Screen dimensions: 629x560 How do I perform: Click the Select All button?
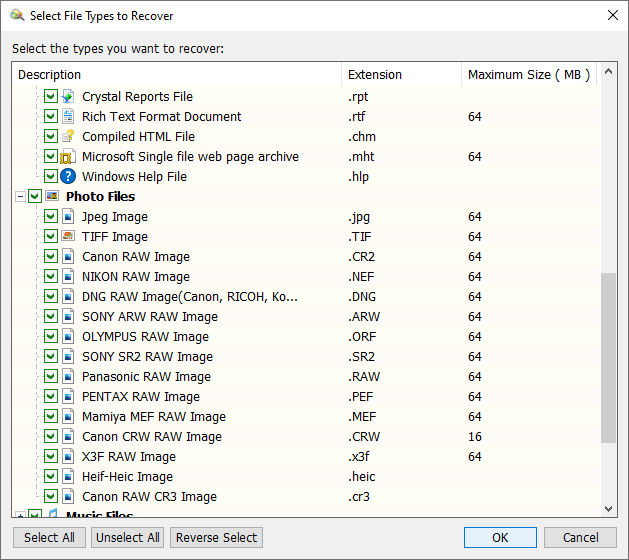click(x=49, y=538)
